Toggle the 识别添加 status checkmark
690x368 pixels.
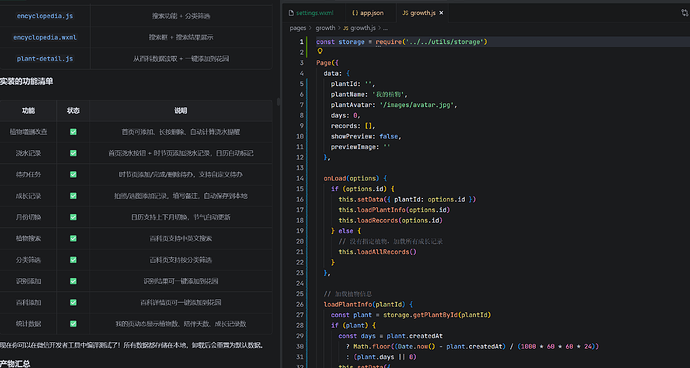[x=73, y=281]
